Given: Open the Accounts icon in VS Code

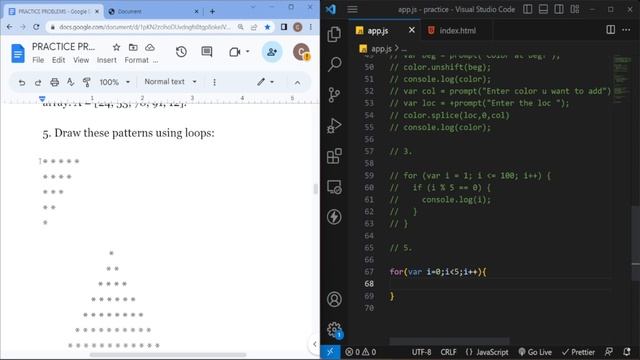Looking at the screenshot, I should click(x=334, y=299).
